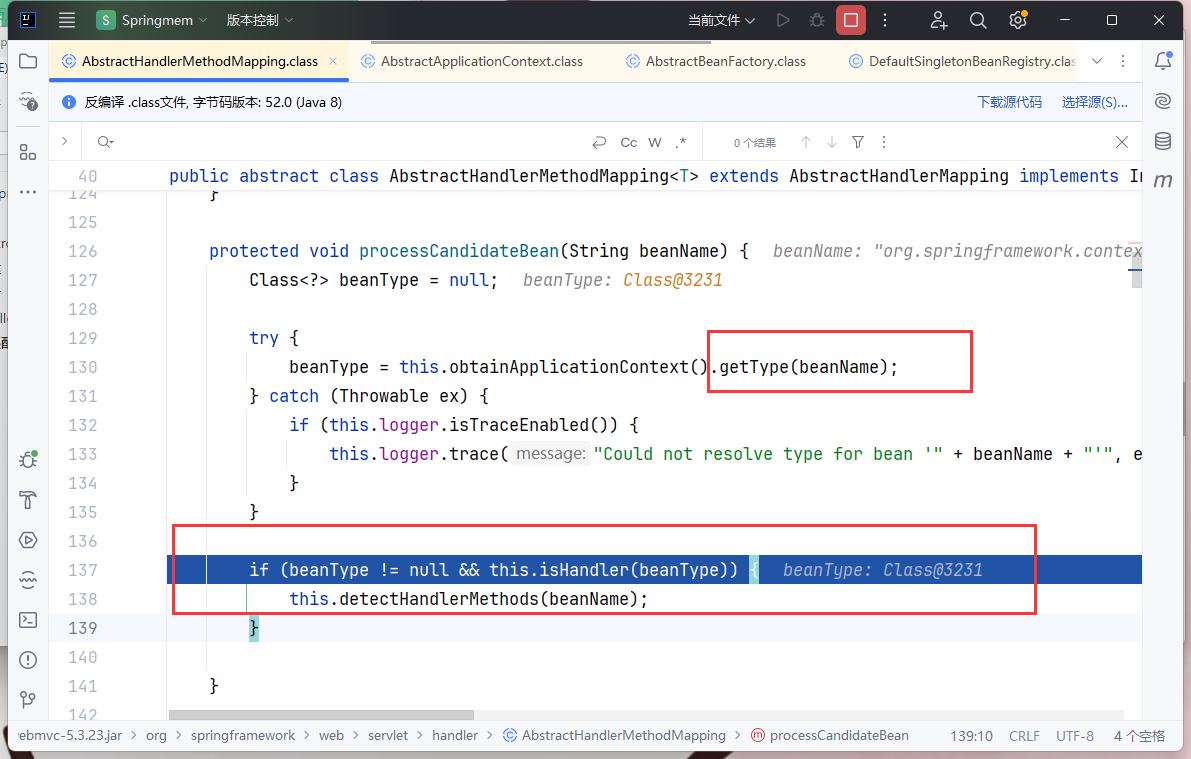The width and height of the screenshot is (1191, 759).
Task: Open the Database tool window
Action: coord(1163,141)
